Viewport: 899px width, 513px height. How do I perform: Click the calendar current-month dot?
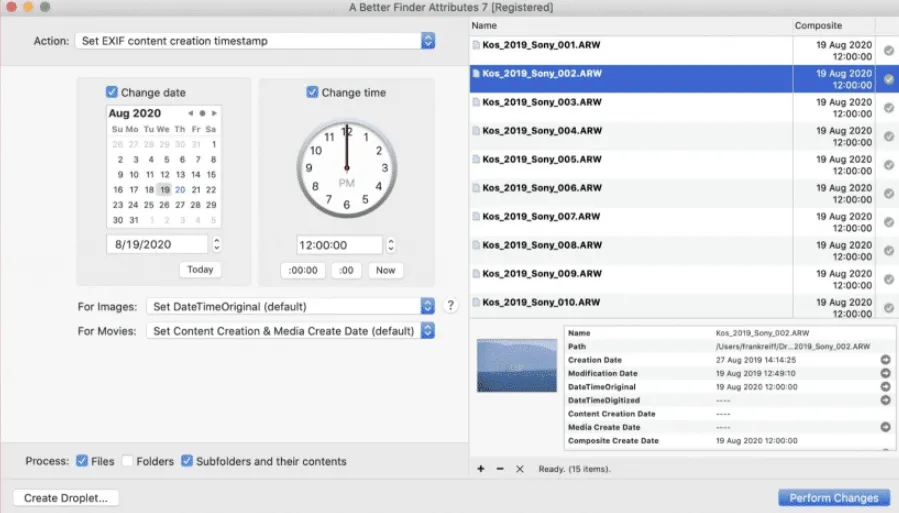click(x=202, y=113)
